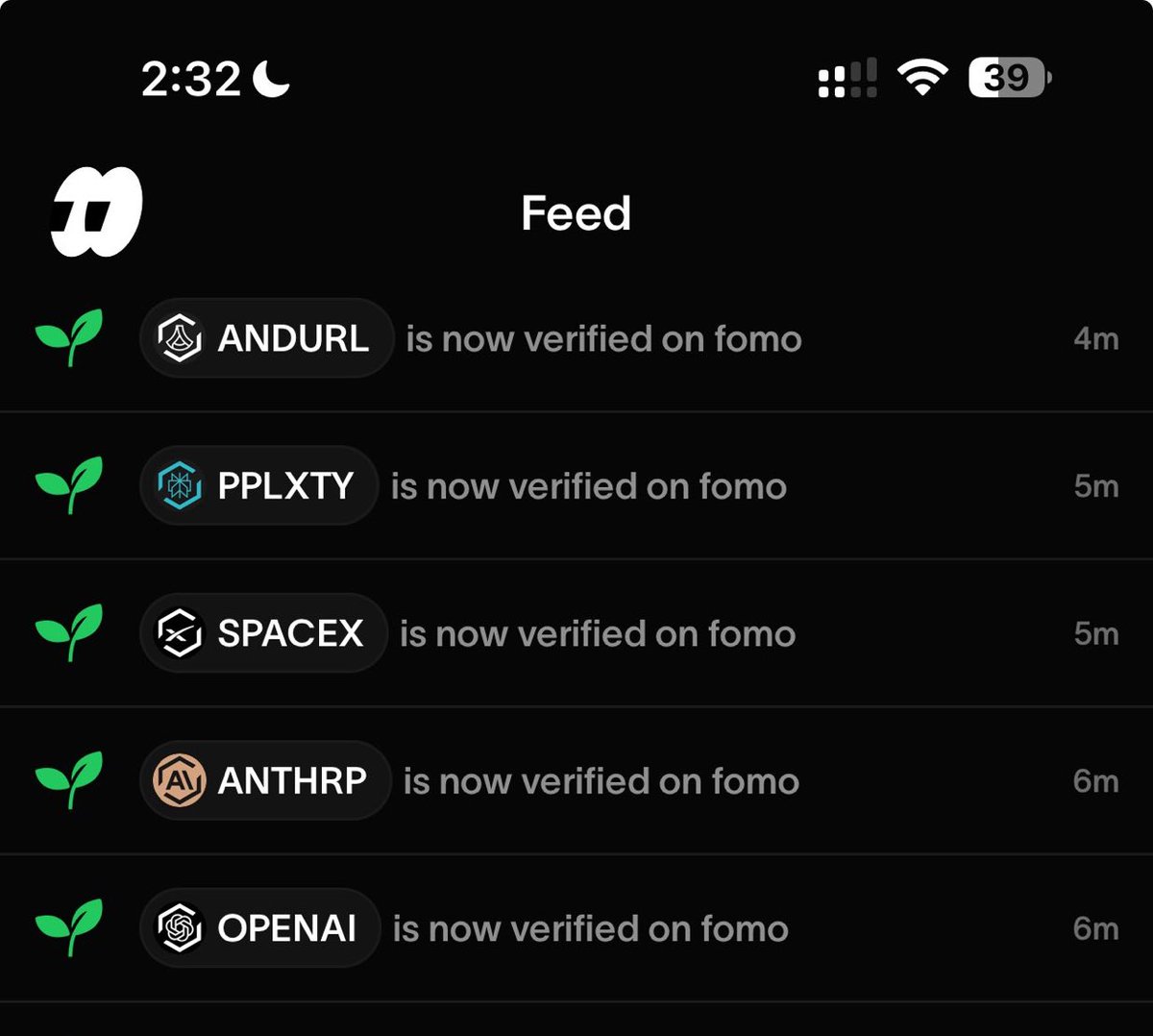
Task: Tap the green sprout icon beside ANDURL
Action: tap(69, 337)
